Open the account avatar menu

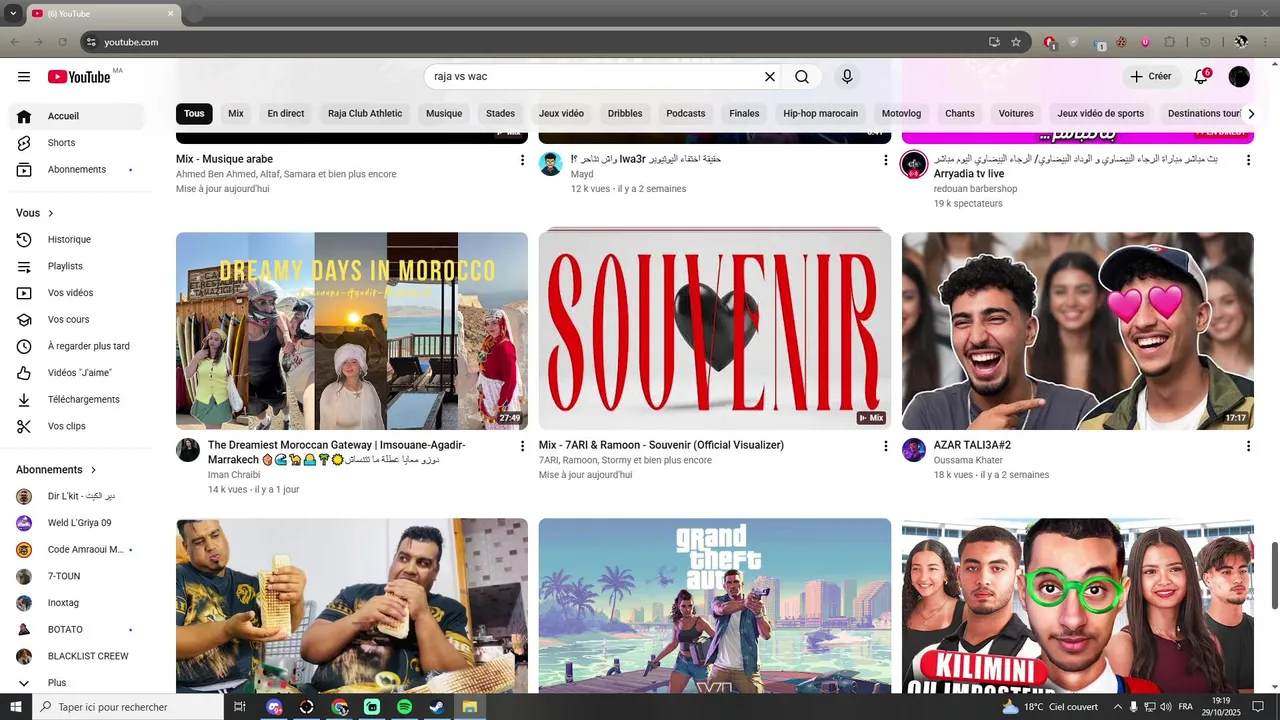coord(1239,77)
